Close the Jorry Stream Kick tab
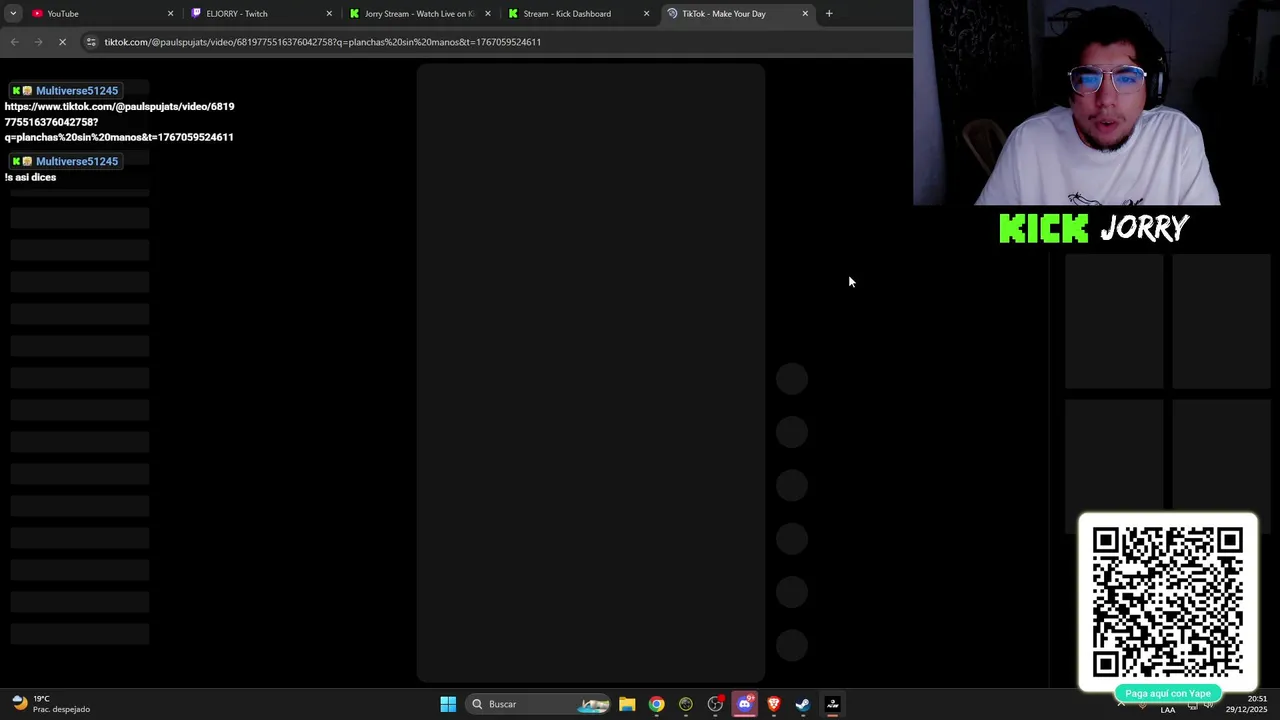Viewport: 1280px width, 720px height. [x=488, y=13]
